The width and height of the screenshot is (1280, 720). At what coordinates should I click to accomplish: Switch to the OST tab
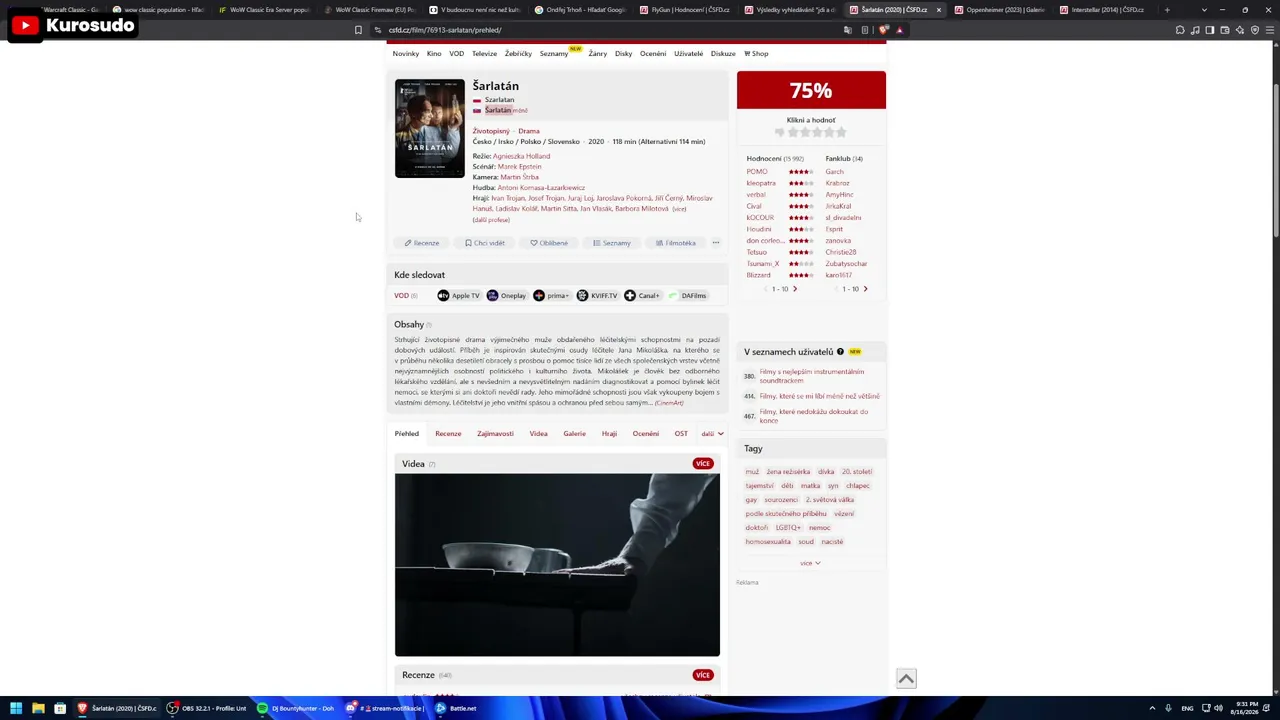pyautogui.click(x=681, y=434)
